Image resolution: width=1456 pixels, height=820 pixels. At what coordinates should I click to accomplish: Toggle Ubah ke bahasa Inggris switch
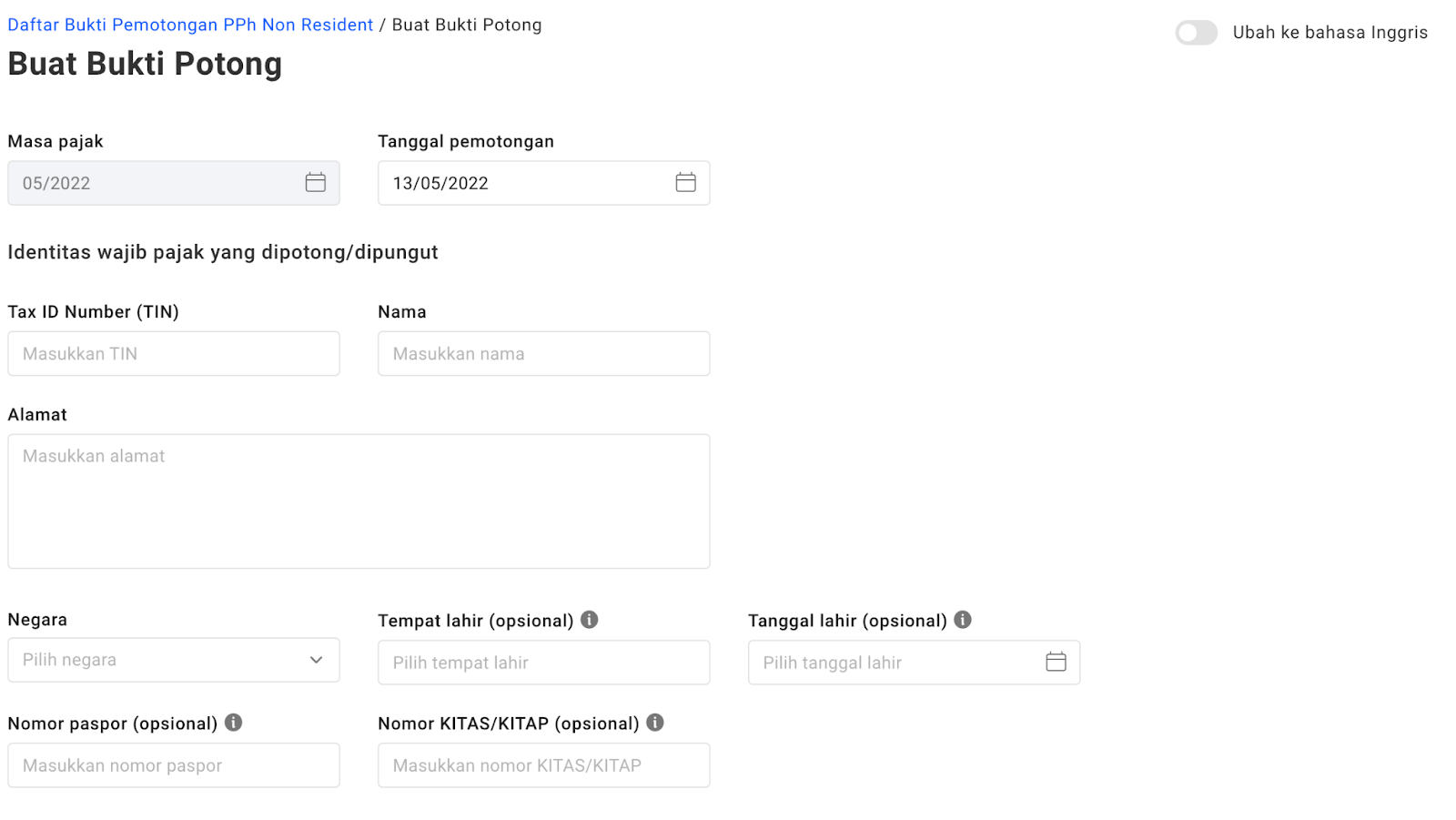[x=1196, y=33]
